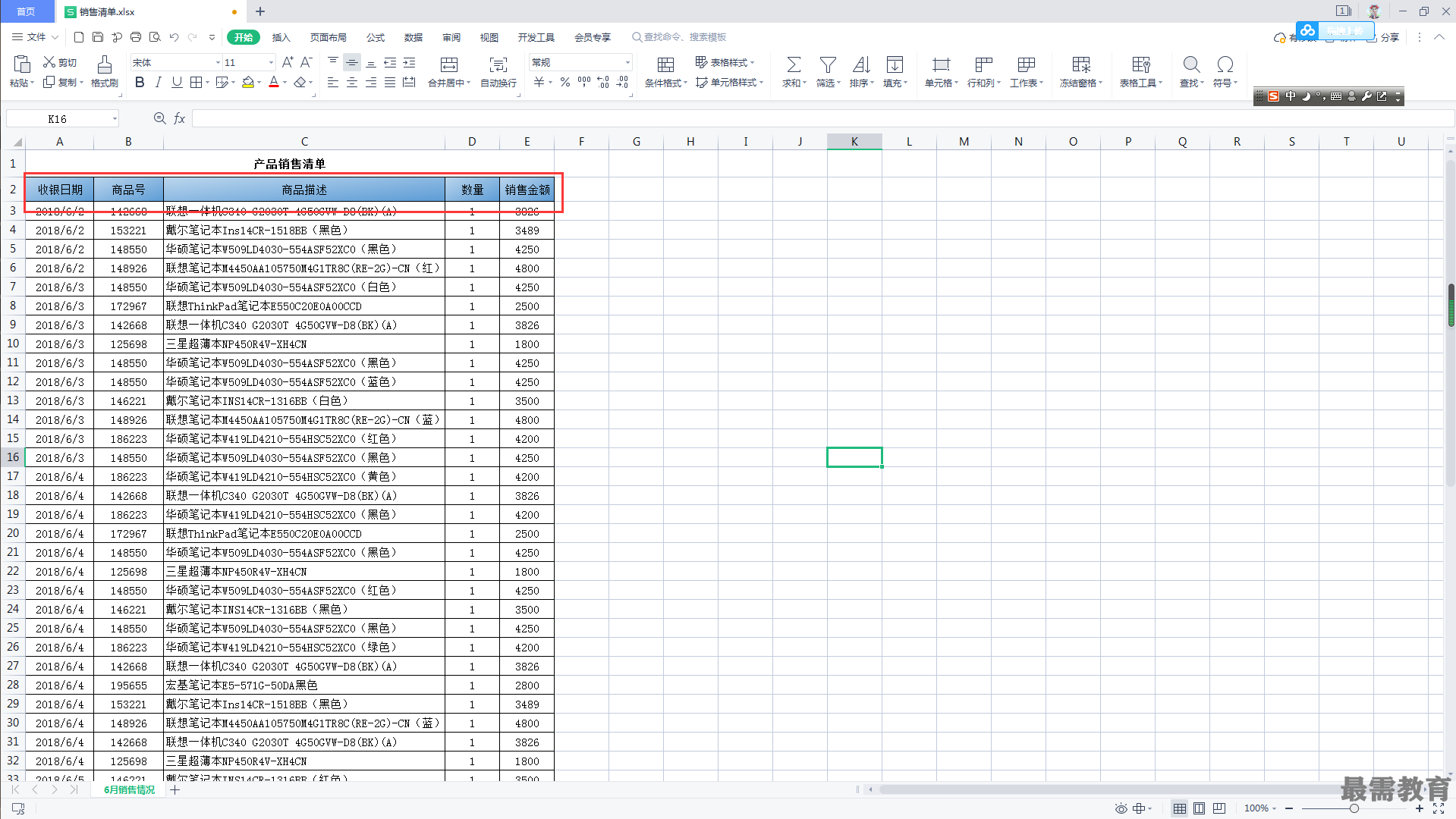1456x819 pixels.
Task: Toggle italic formatting
Action: tap(158, 82)
